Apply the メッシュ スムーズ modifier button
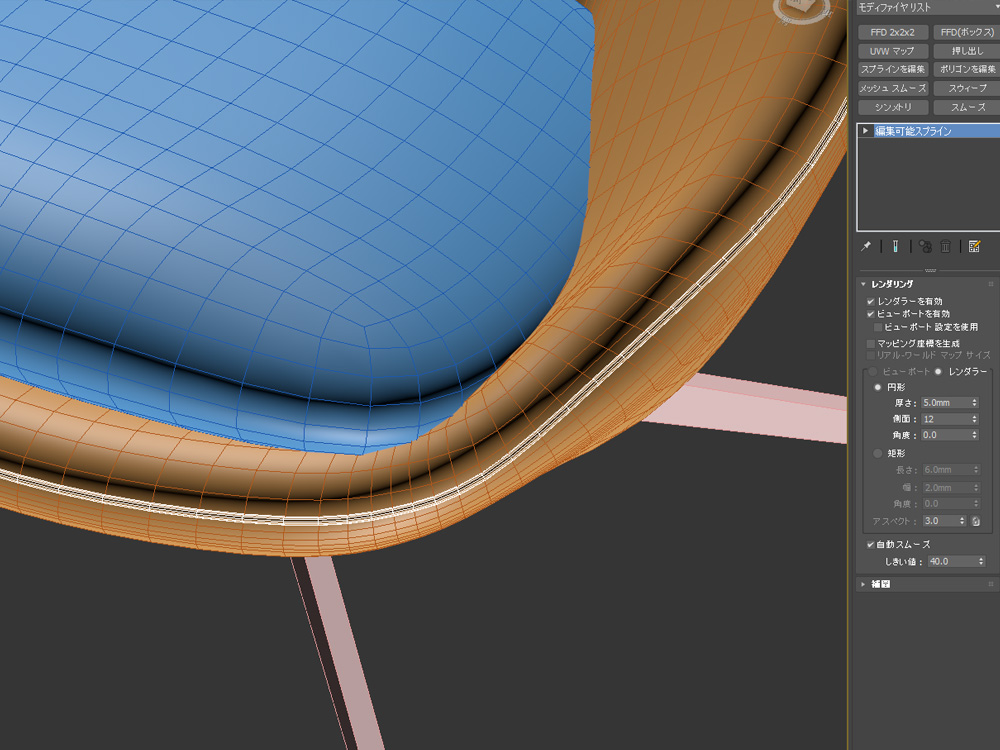 893,88
